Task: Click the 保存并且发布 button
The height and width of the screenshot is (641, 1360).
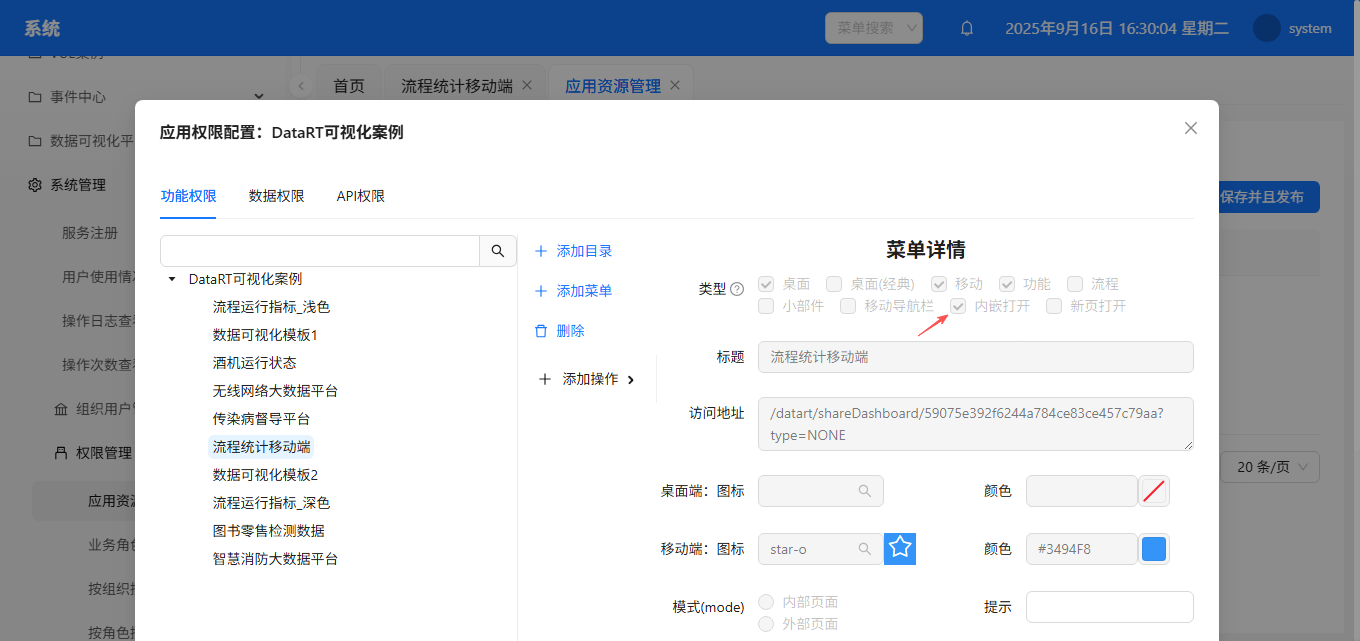Action: click(1262, 197)
